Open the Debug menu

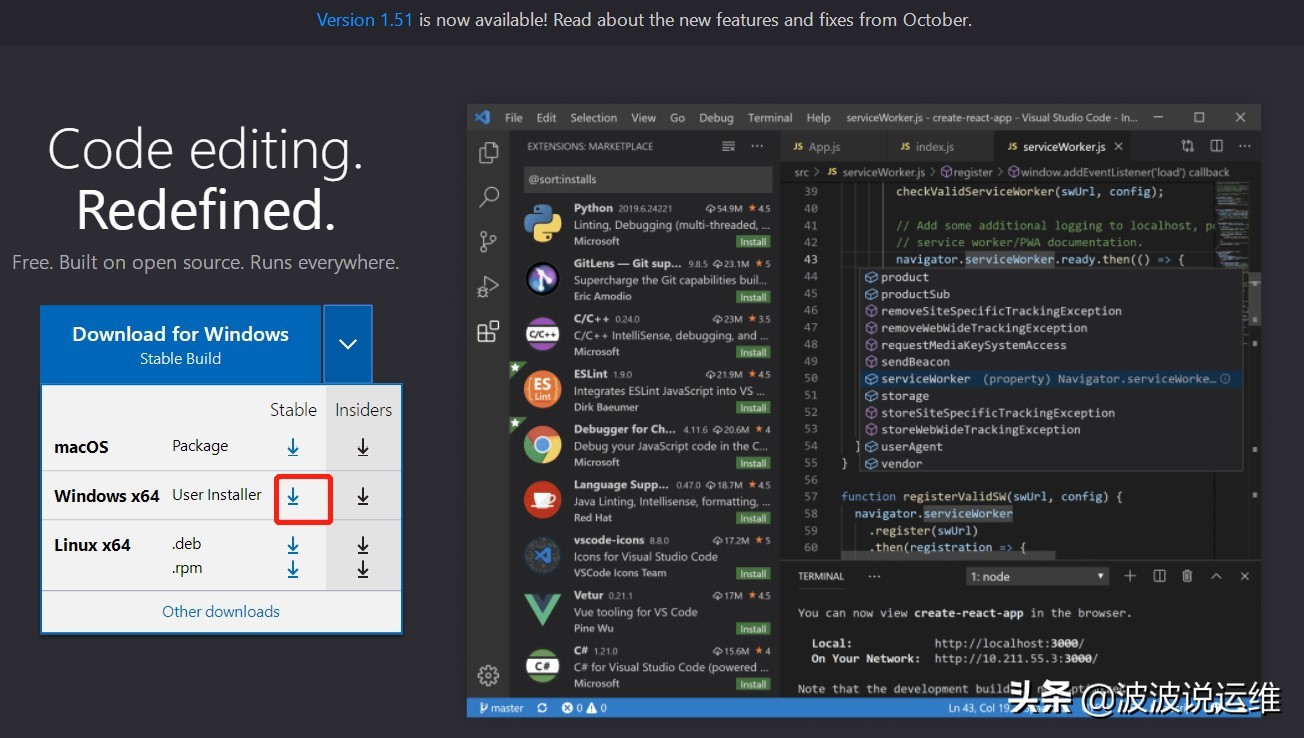(716, 117)
